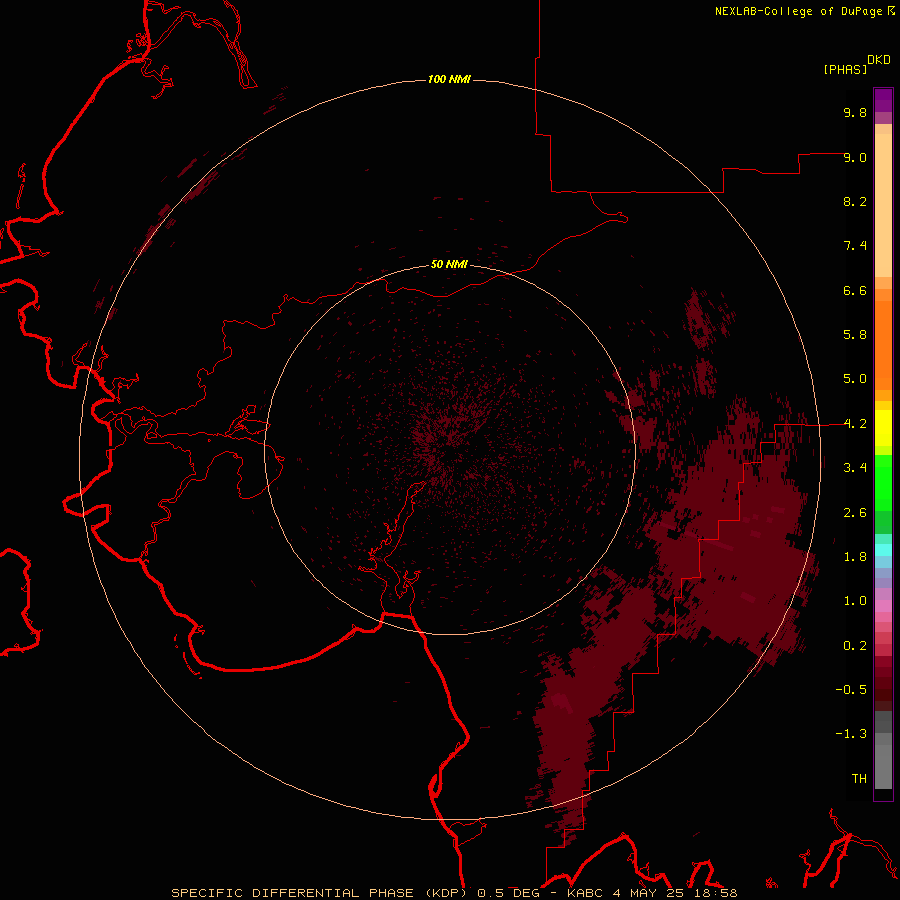
Task: Click the 6.6 value on the color scale
Action: [855, 290]
